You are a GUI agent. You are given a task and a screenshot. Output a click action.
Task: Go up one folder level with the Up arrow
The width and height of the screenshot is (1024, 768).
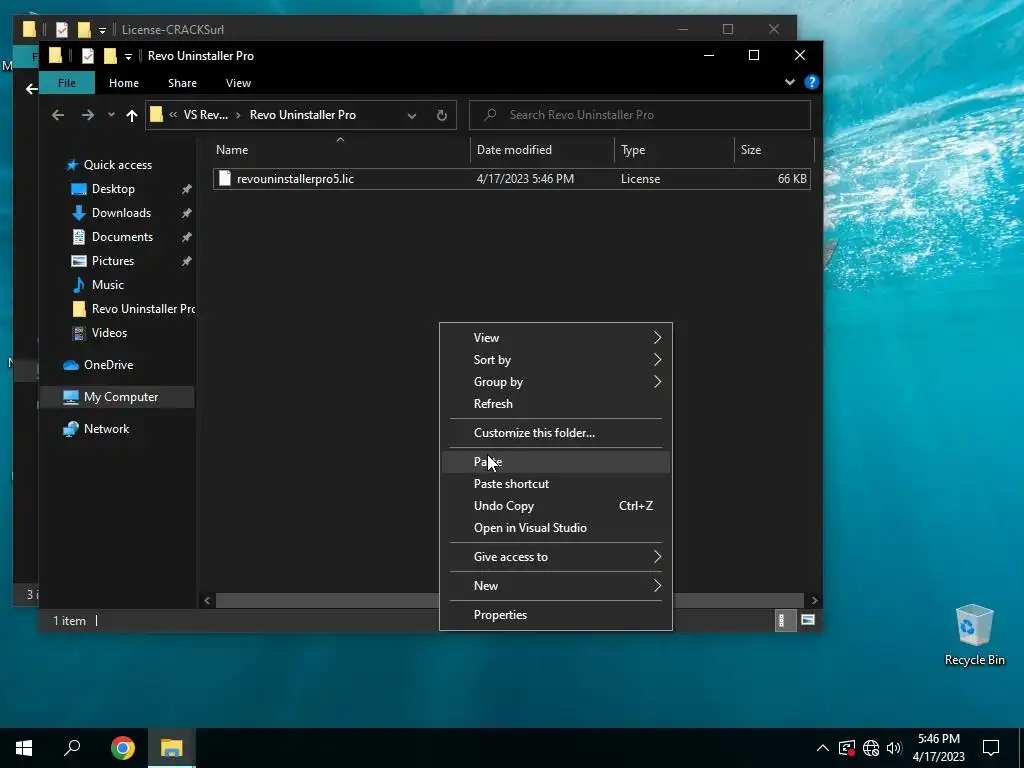click(x=132, y=115)
